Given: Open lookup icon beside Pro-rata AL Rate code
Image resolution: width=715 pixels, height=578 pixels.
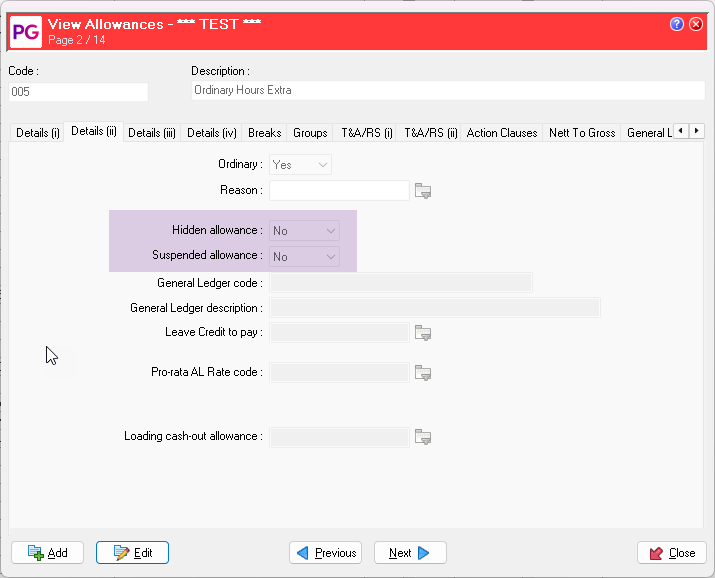Looking at the screenshot, I should tap(423, 373).
